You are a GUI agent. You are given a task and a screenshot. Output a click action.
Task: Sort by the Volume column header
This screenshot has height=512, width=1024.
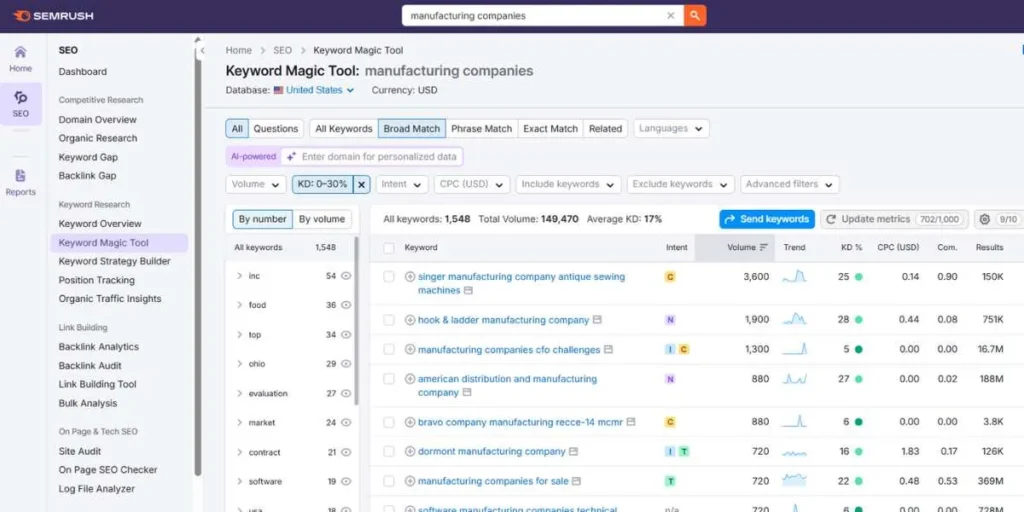point(748,248)
